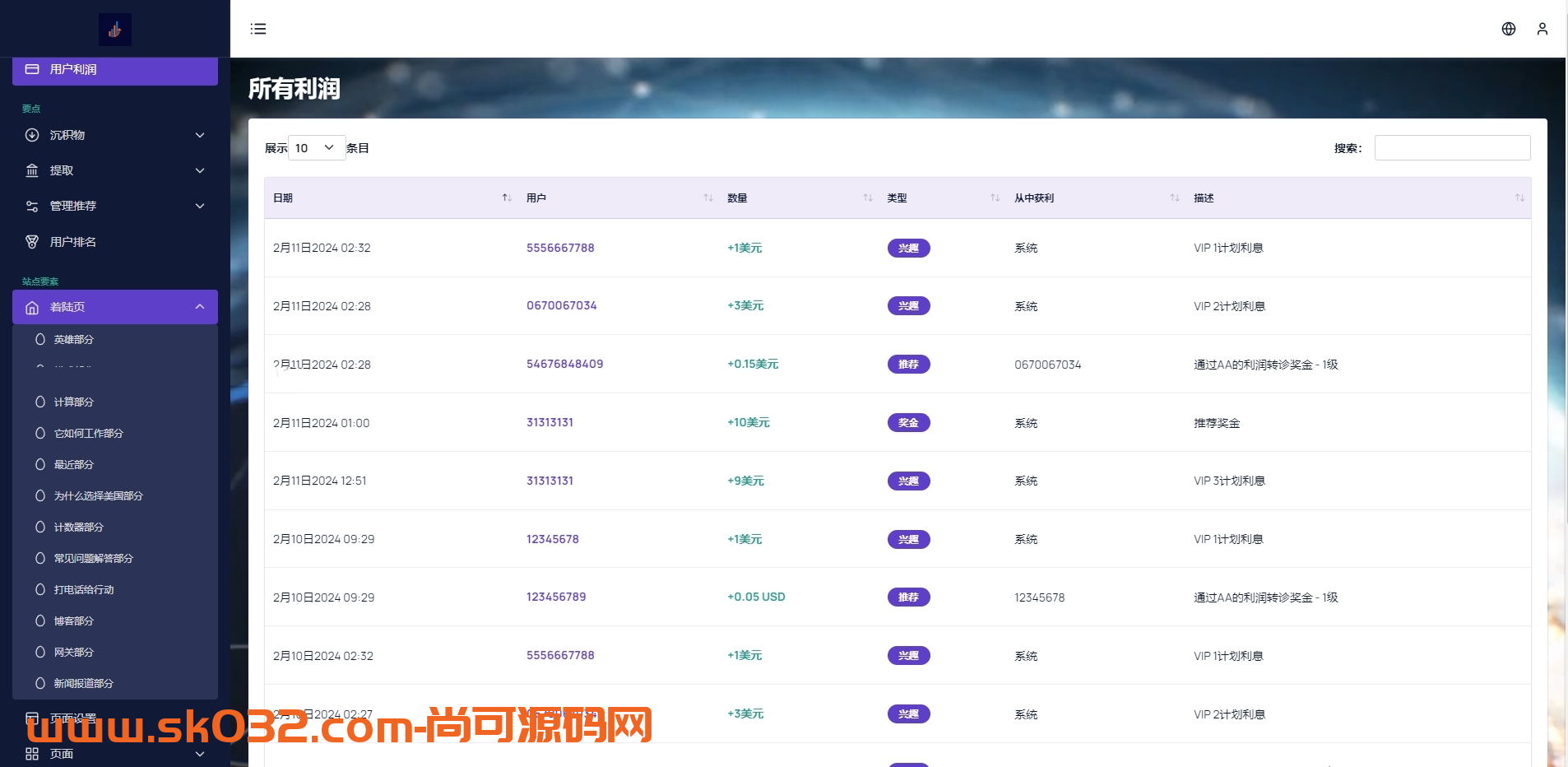
Task: Click the 描述 column header
Action: (1357, 198)
